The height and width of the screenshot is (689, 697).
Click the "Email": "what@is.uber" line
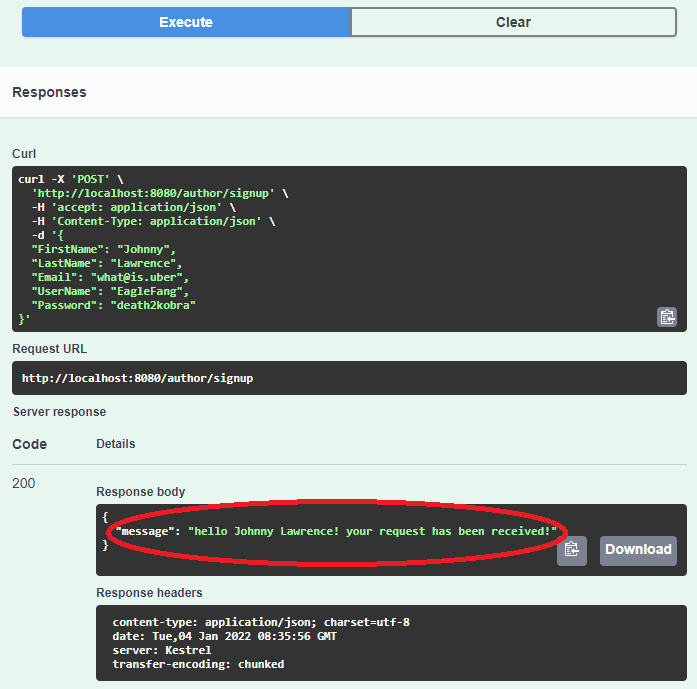(110, 277)
